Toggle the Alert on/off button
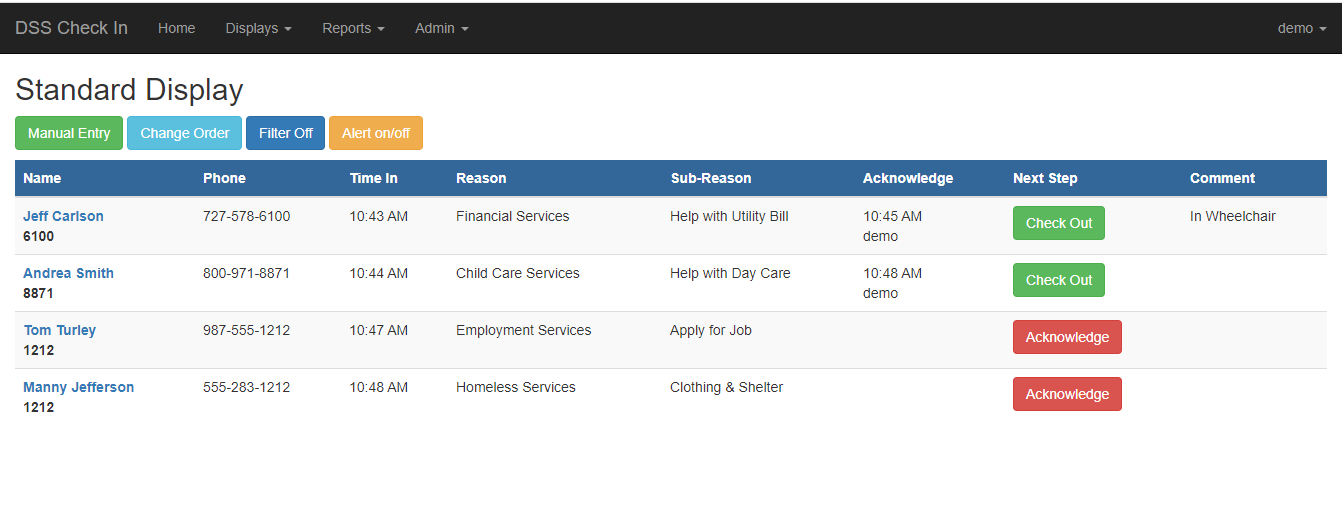The width and height of the screenshot is (1342, 524). click(375, 133)
